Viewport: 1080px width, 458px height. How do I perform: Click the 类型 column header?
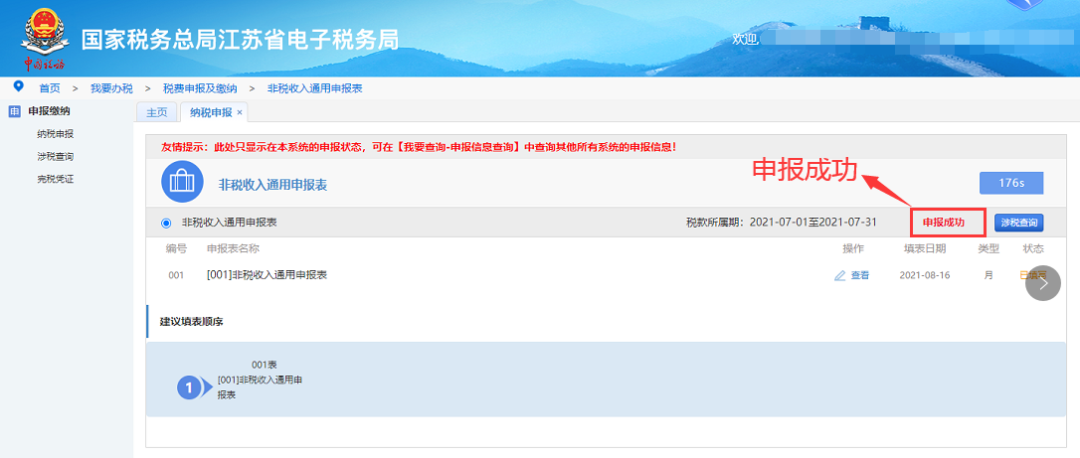[x=988, y=248]
